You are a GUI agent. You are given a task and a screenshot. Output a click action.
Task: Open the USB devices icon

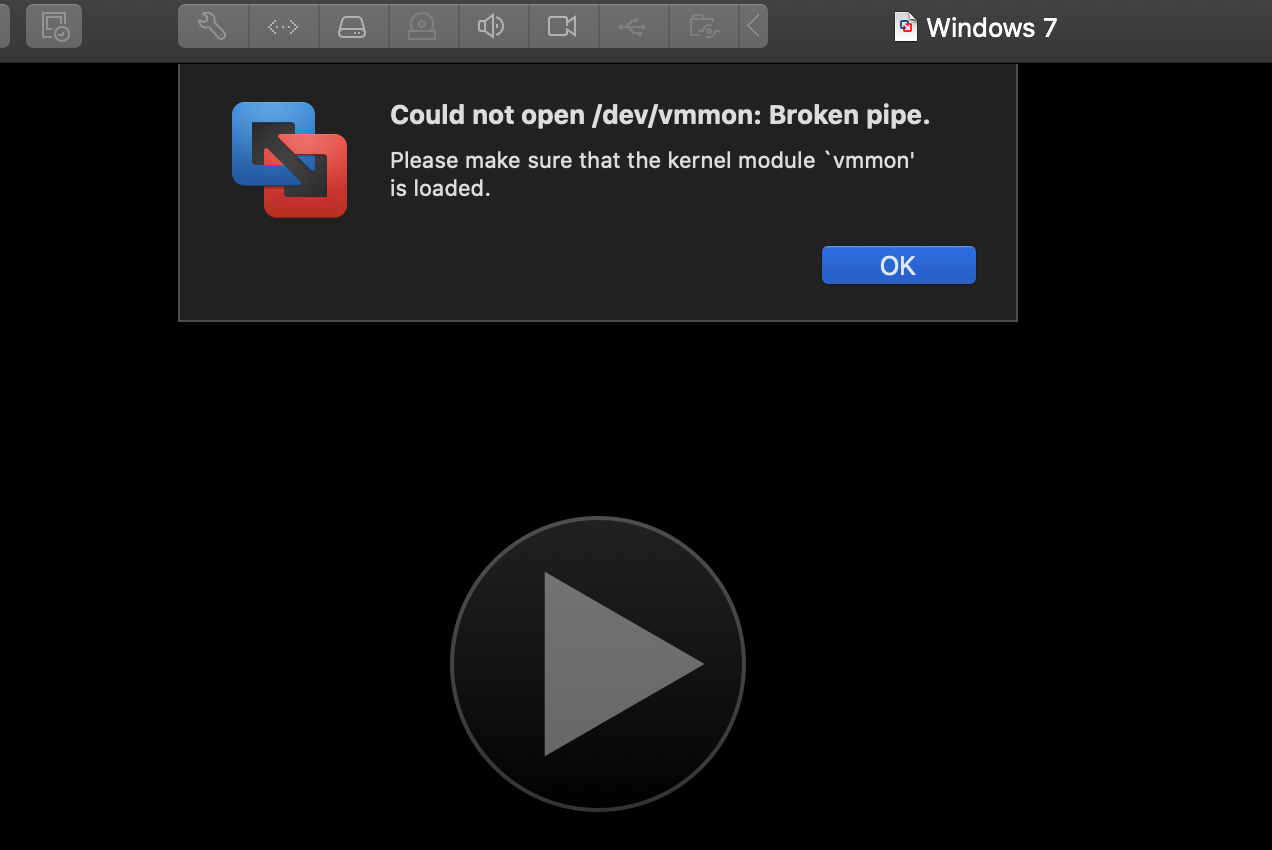coord(633,26)
